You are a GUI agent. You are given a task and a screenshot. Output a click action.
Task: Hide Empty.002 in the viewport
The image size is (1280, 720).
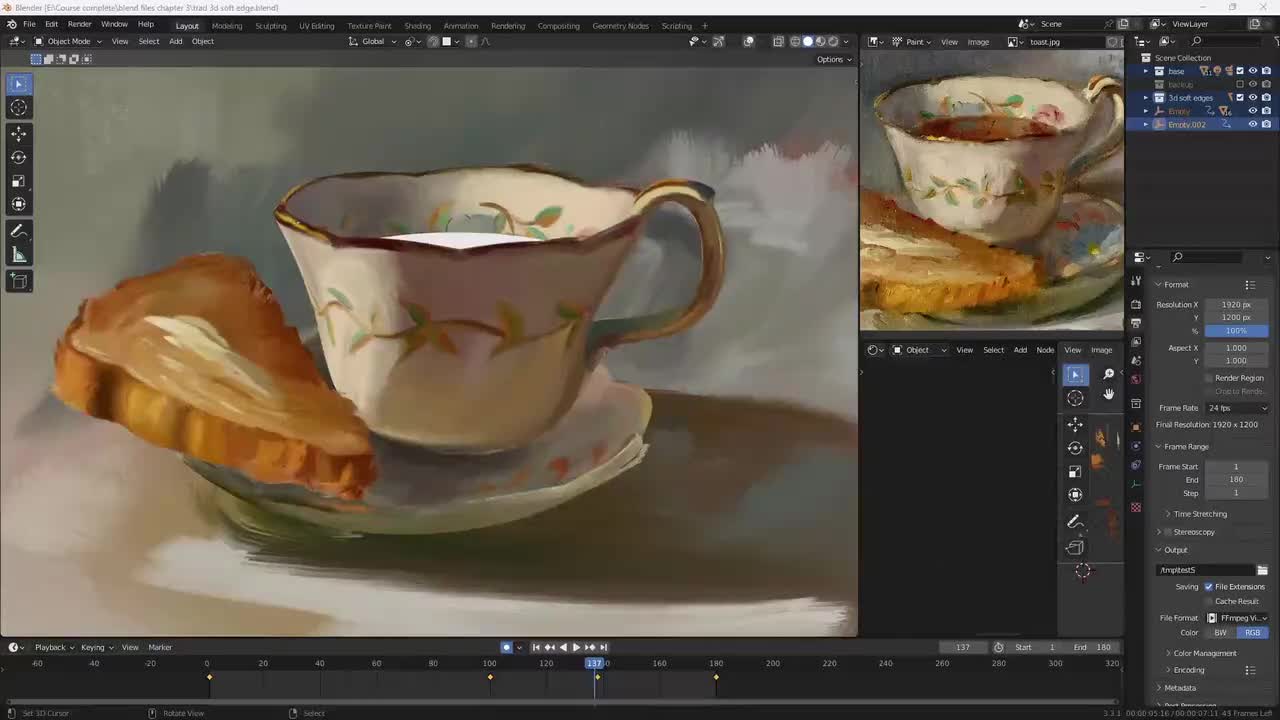click(1252, 124)
